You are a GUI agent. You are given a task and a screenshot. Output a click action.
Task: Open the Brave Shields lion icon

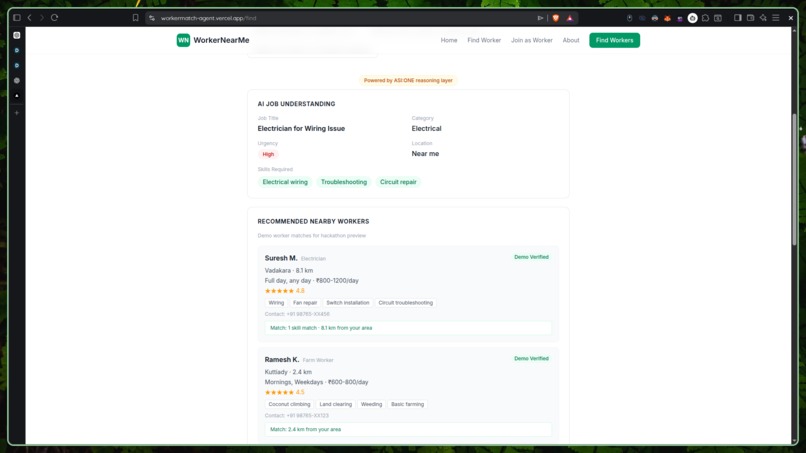click(x=556, y=18)
